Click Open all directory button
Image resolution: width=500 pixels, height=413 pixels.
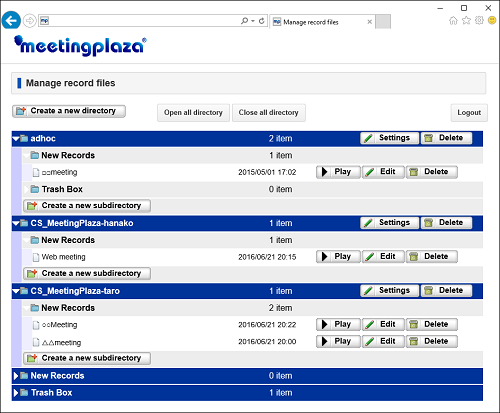(193, 113)
